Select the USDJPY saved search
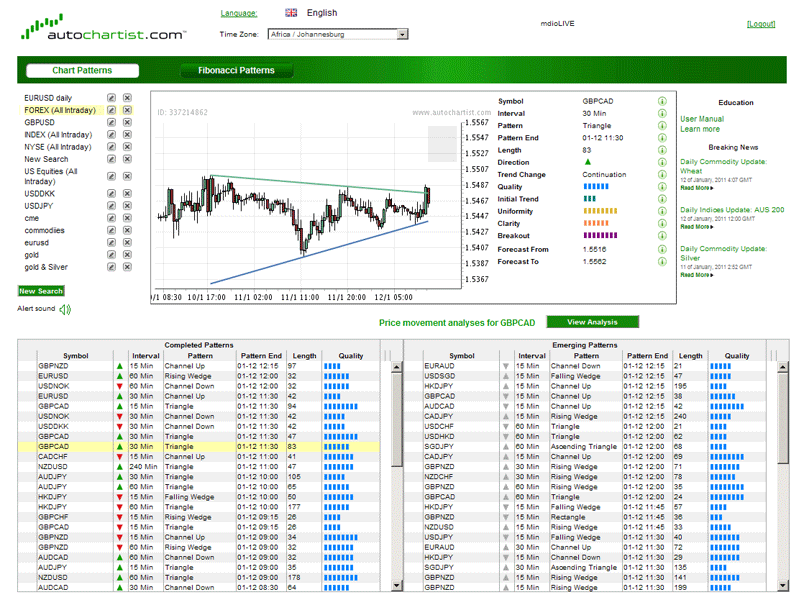Image resolution: width=804 pixels, height=600 pixels. [38, 206]
